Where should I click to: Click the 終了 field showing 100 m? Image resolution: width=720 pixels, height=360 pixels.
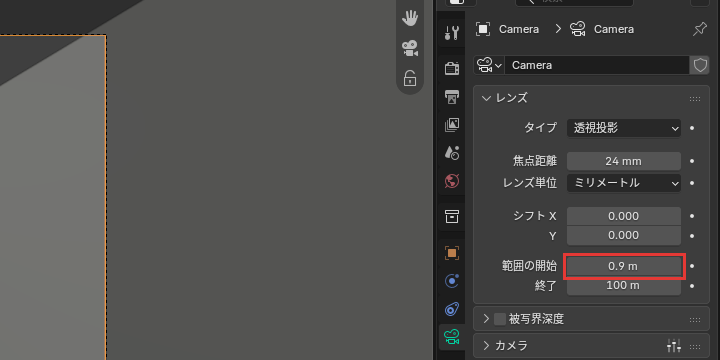pos(624,285)
